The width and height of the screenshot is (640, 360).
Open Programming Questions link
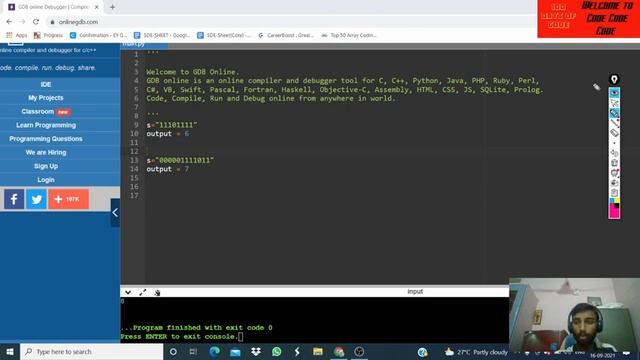pos(46,139)
